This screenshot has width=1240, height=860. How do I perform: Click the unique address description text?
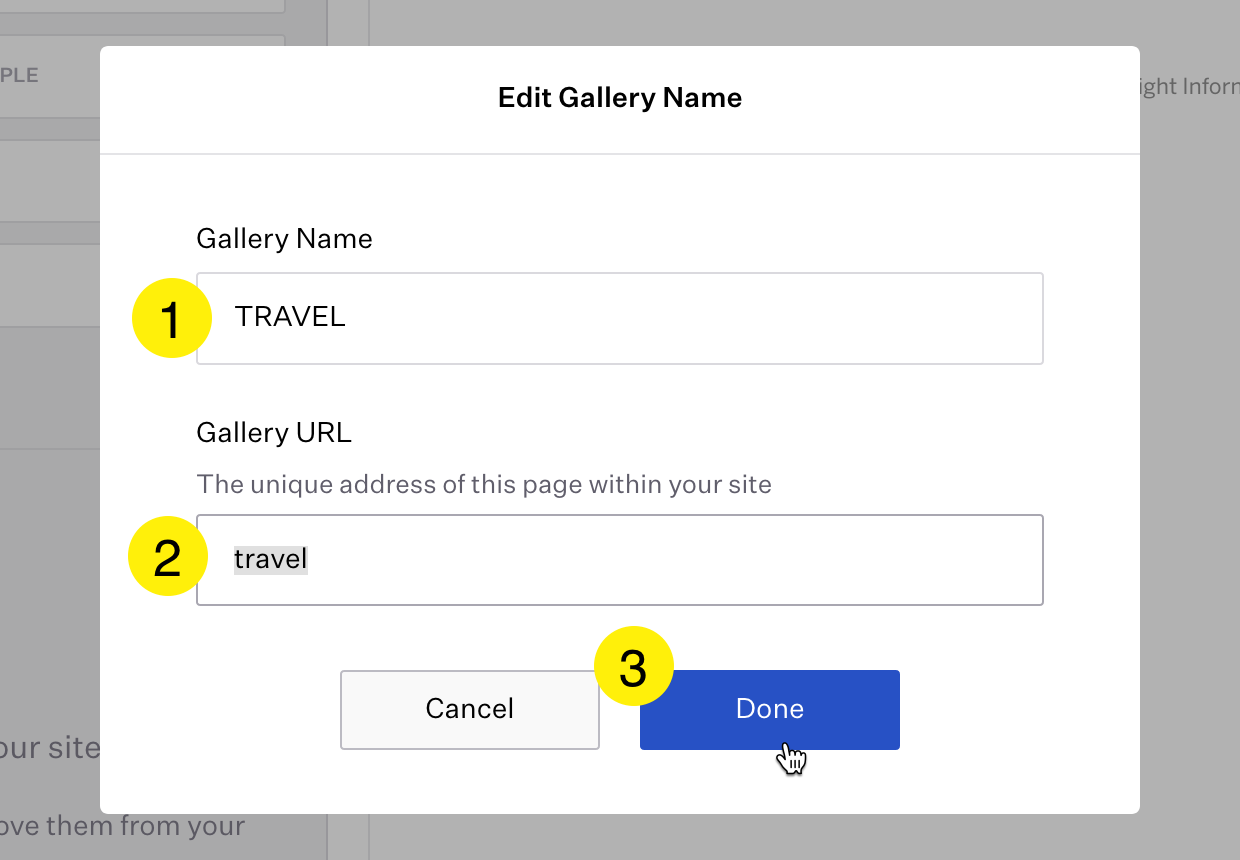click(x=484, y=485)
